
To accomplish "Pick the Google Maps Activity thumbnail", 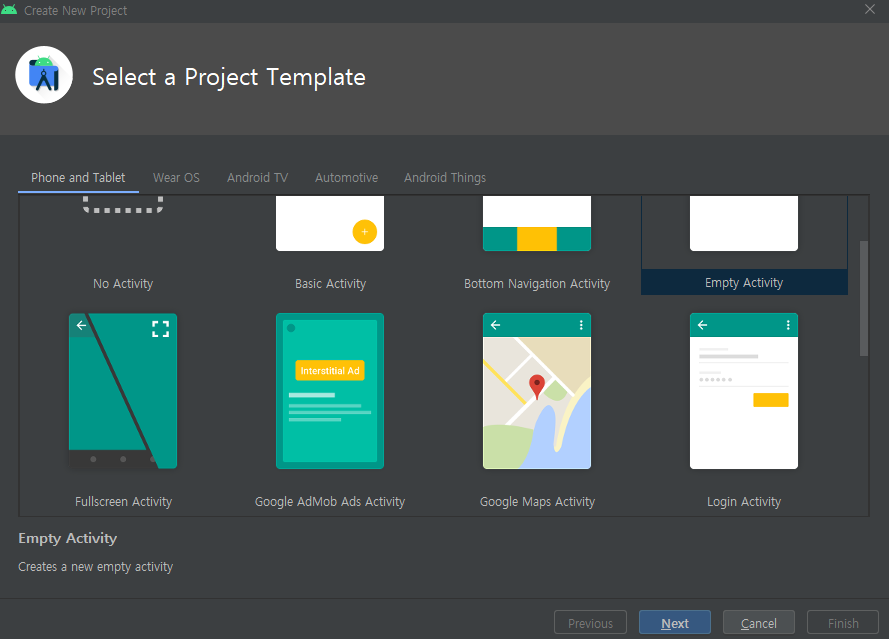I will 537,391.
